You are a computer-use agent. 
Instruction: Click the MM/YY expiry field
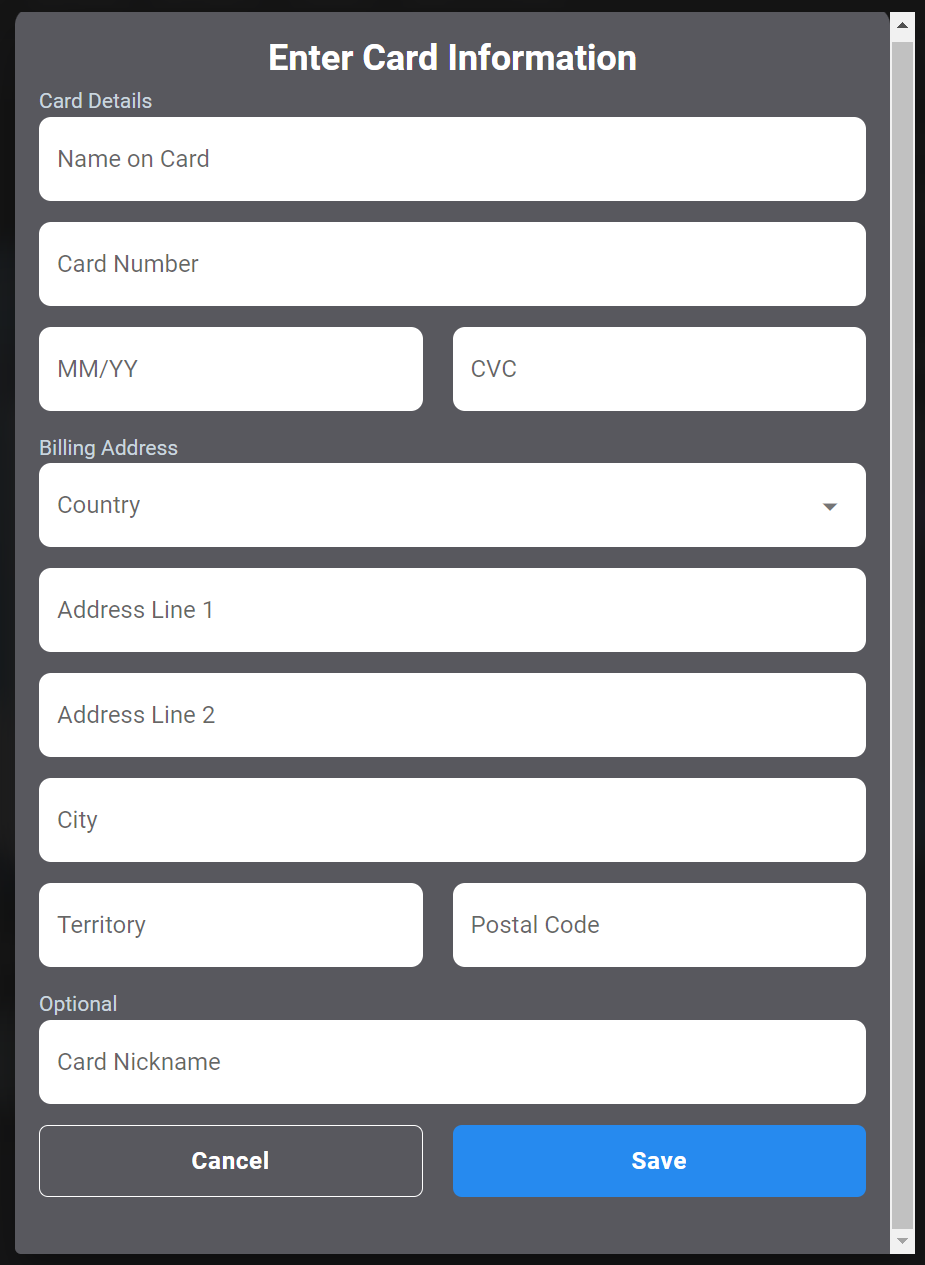(x=231, y=369)
